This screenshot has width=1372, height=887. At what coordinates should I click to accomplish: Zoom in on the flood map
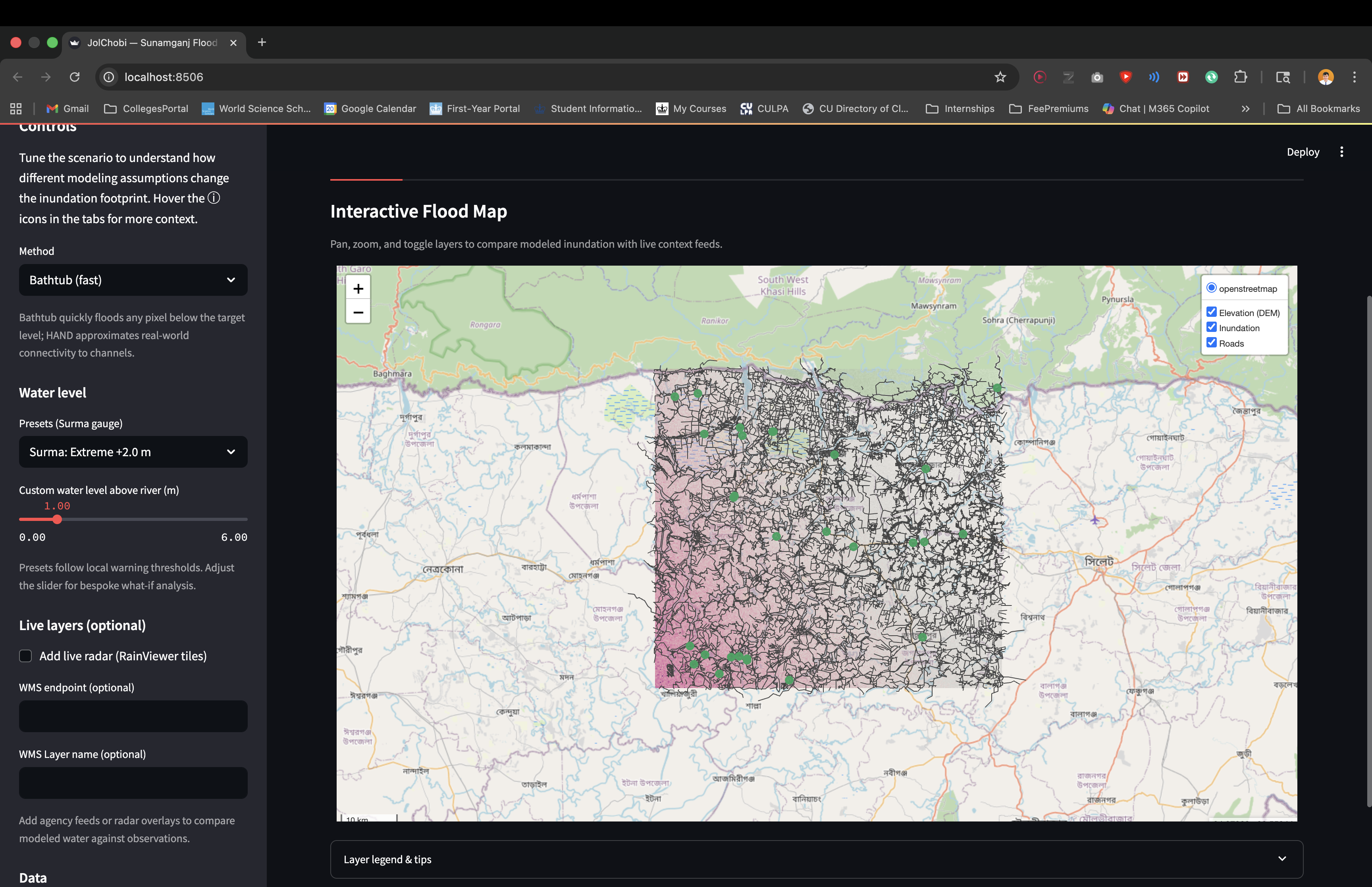point(358,289)
